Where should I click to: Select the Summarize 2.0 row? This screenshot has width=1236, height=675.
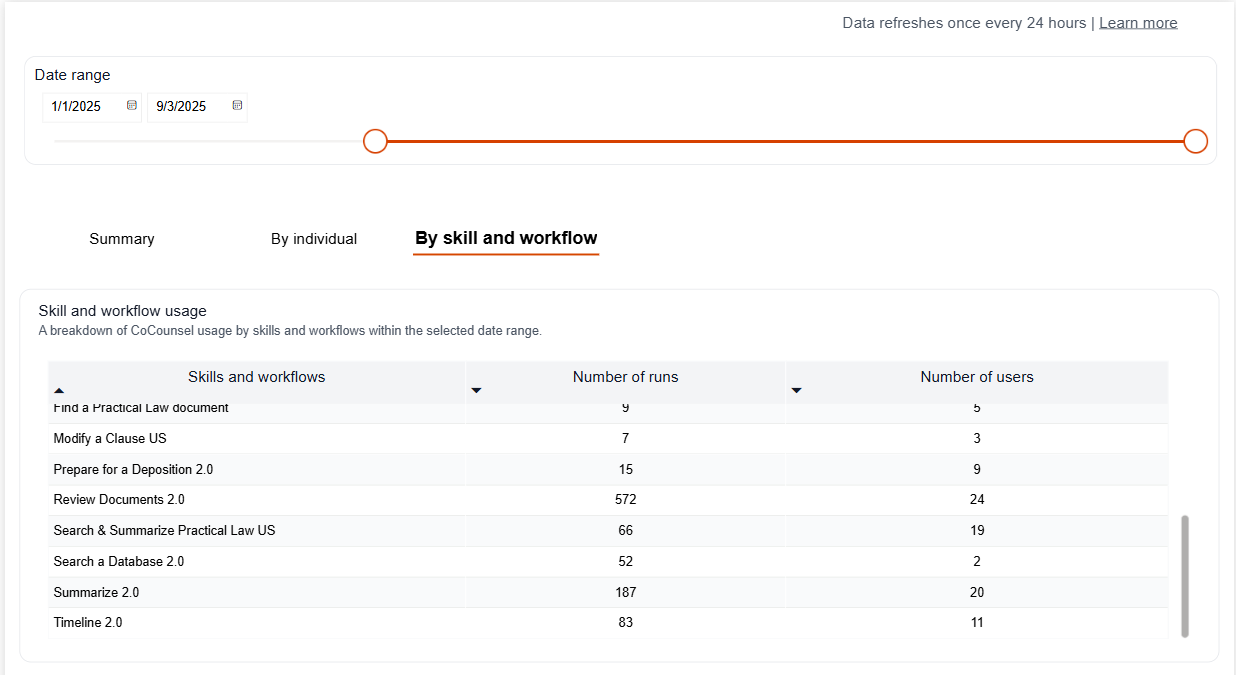click(96, 593)
